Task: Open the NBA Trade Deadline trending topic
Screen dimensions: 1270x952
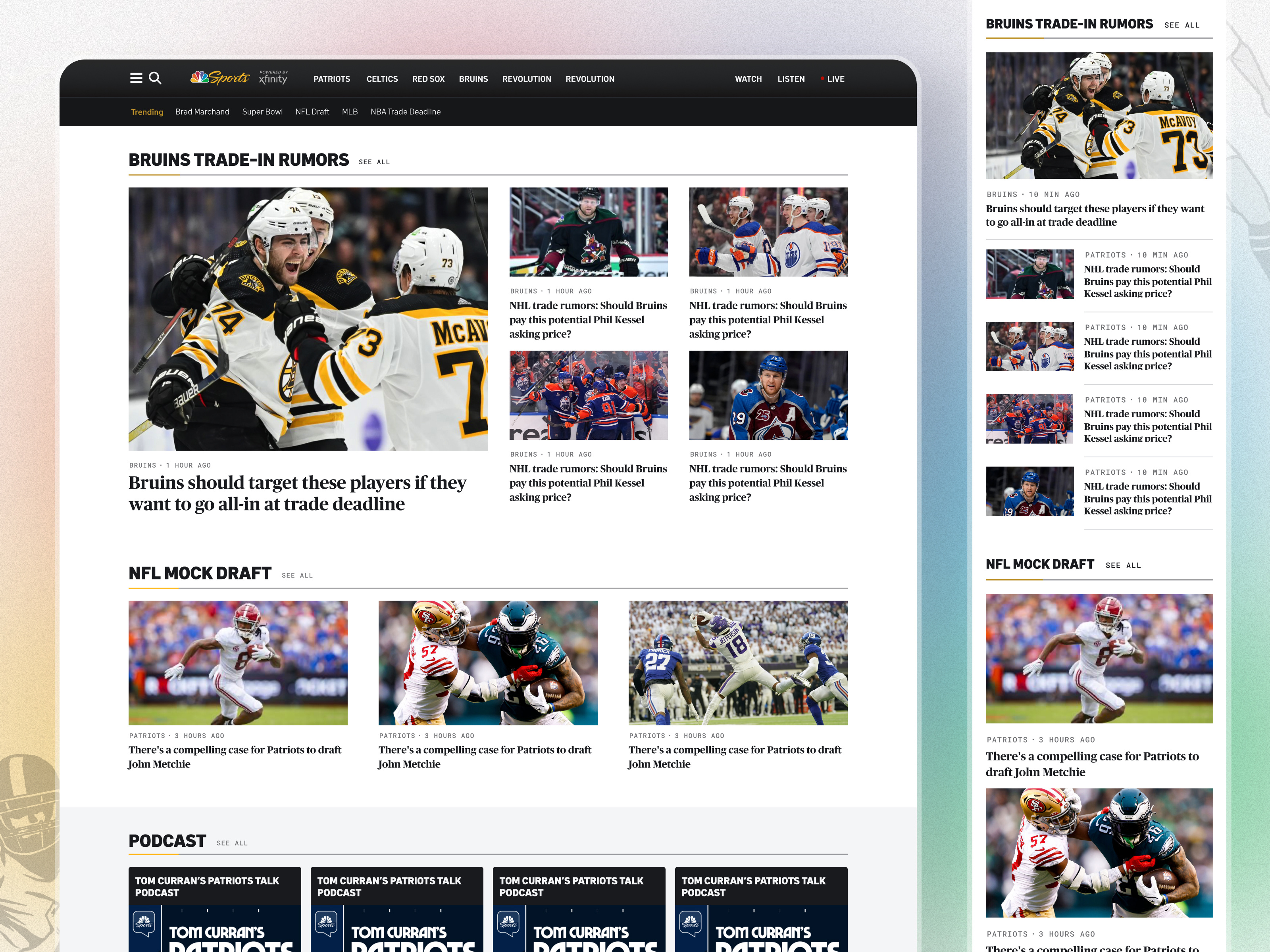Action: click(405, 112)
